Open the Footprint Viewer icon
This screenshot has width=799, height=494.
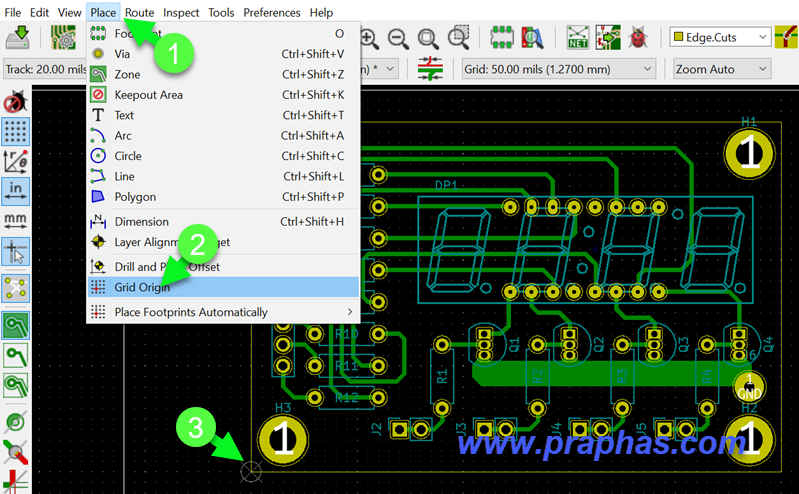tap(532, 37)
